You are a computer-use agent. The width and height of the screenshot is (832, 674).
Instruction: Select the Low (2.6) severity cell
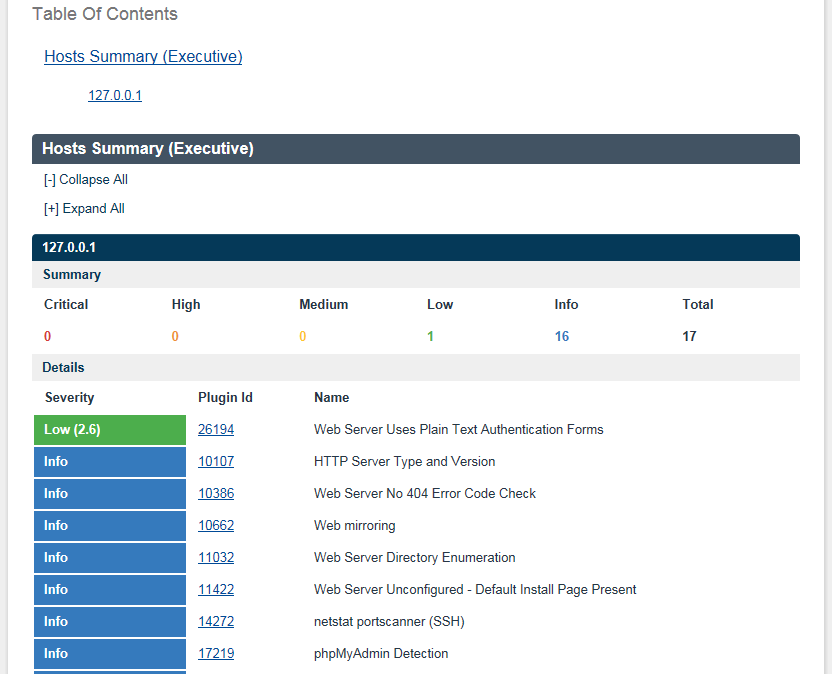click(110, 430)
